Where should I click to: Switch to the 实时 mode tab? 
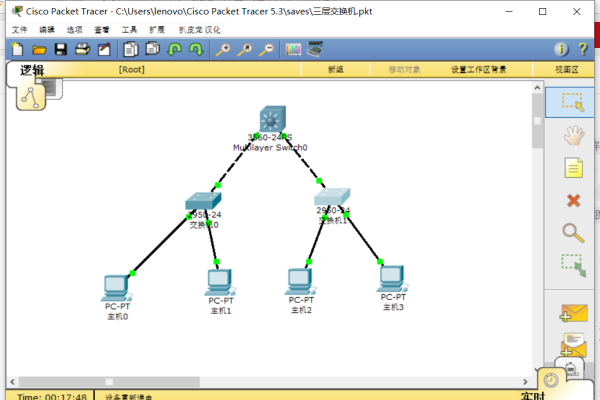pos(532,395)
